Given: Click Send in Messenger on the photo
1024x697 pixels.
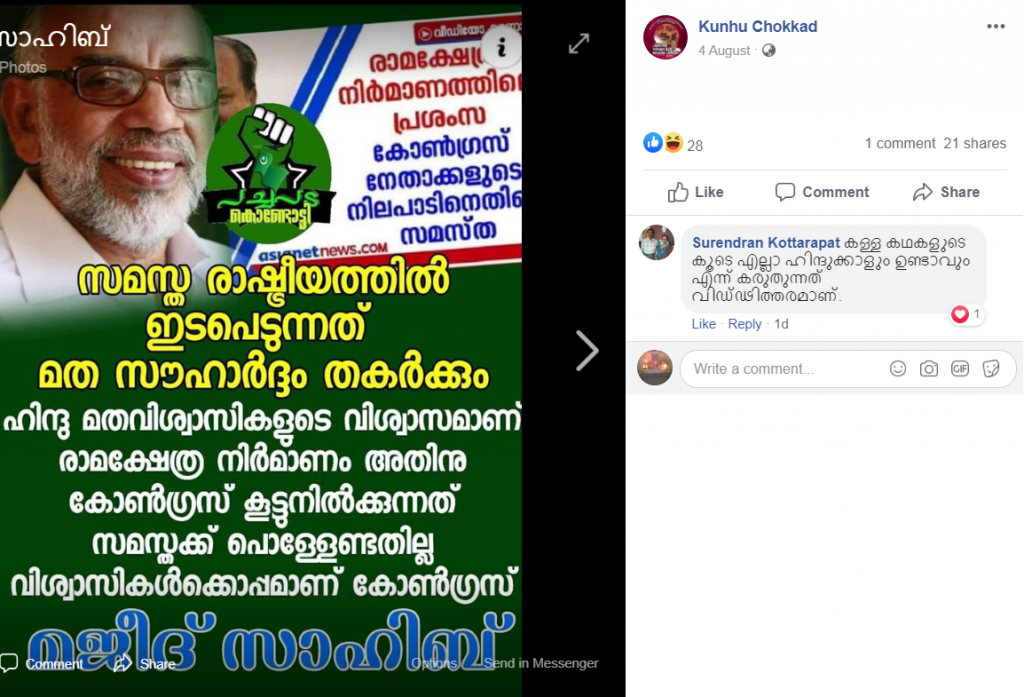Looking at the screenshot, I should (x=541, y=663).
